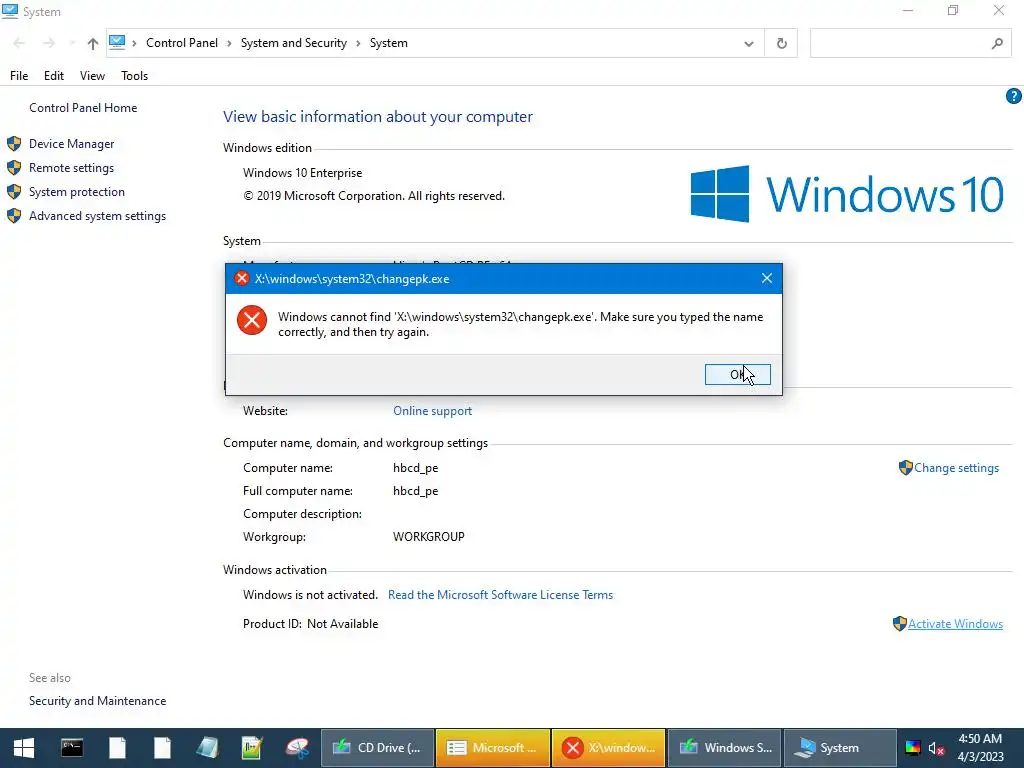
Task: Open the File menu
Action: (19, 76)
